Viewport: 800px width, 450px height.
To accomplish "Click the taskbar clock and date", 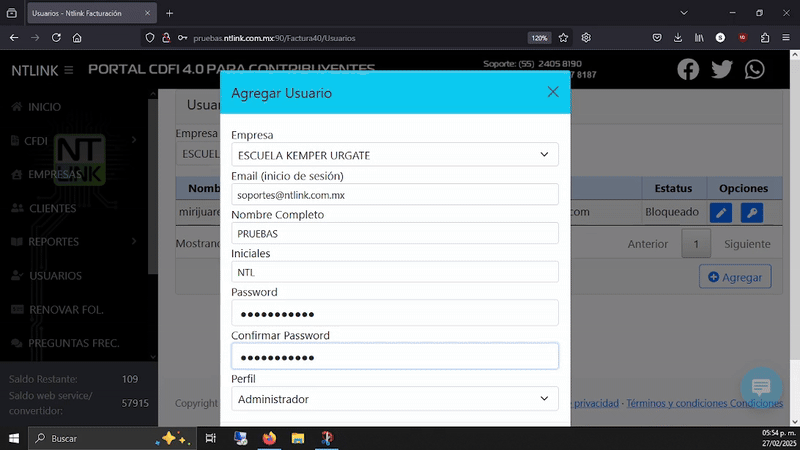I will (779, 438).
